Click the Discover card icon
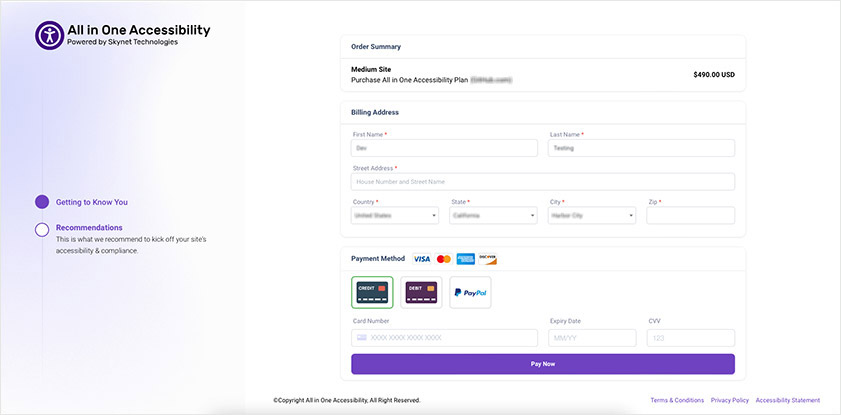Viewport: 841px width, 415px height. click(x=488, y=259)
